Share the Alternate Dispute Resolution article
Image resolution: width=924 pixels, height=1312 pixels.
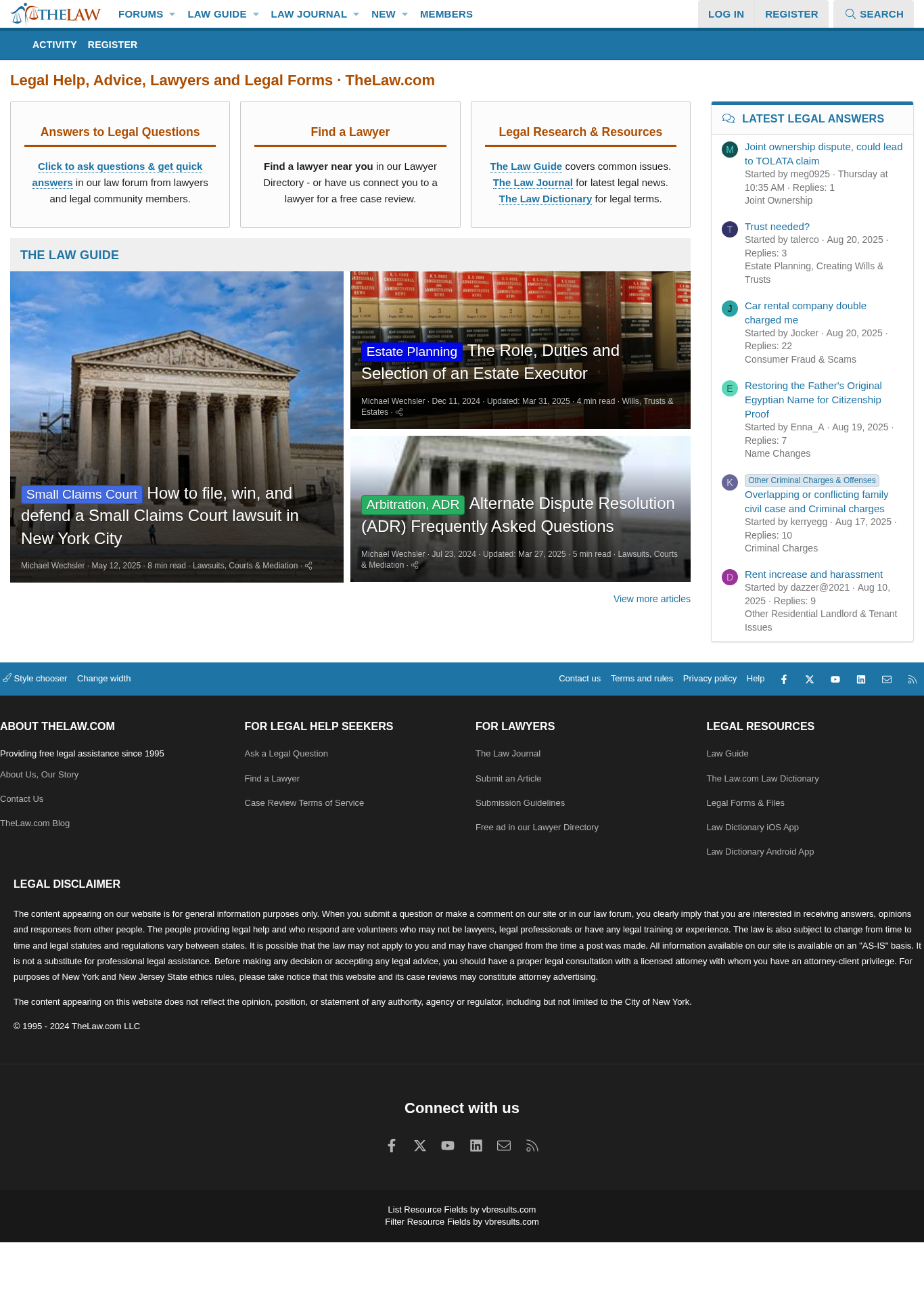415,565
